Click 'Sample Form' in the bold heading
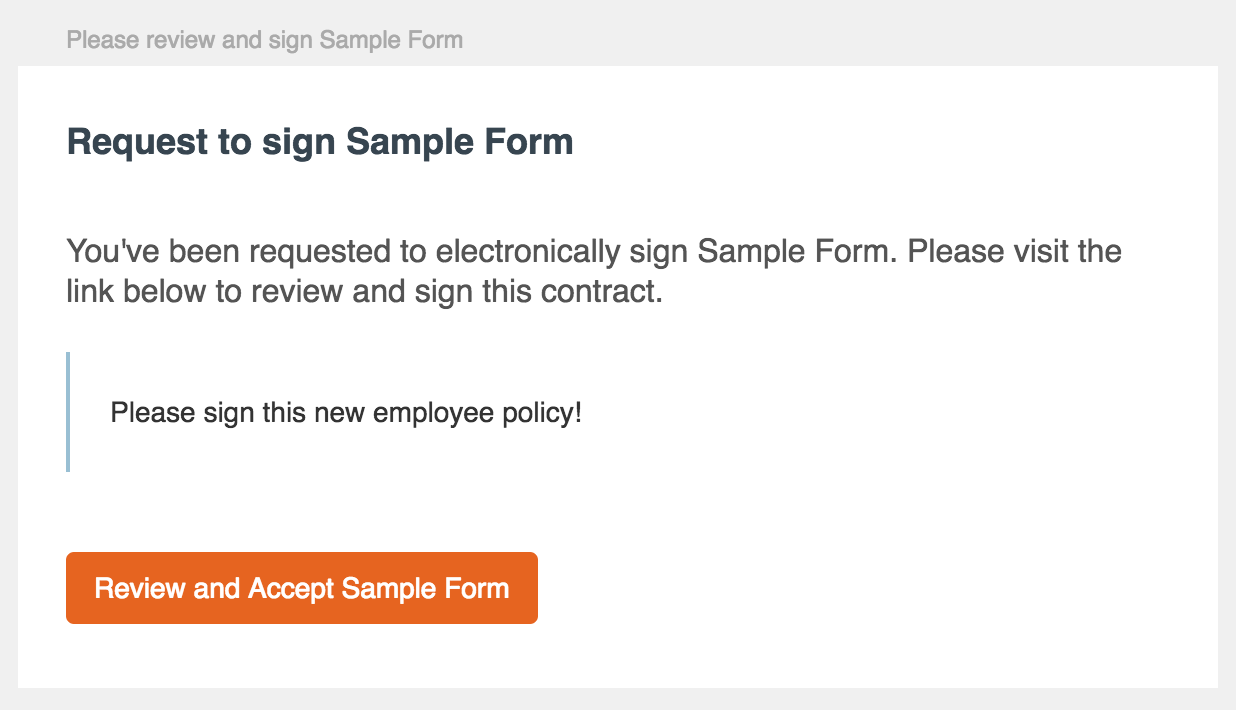The image size is (1236, 710). [x=460, y=142]
